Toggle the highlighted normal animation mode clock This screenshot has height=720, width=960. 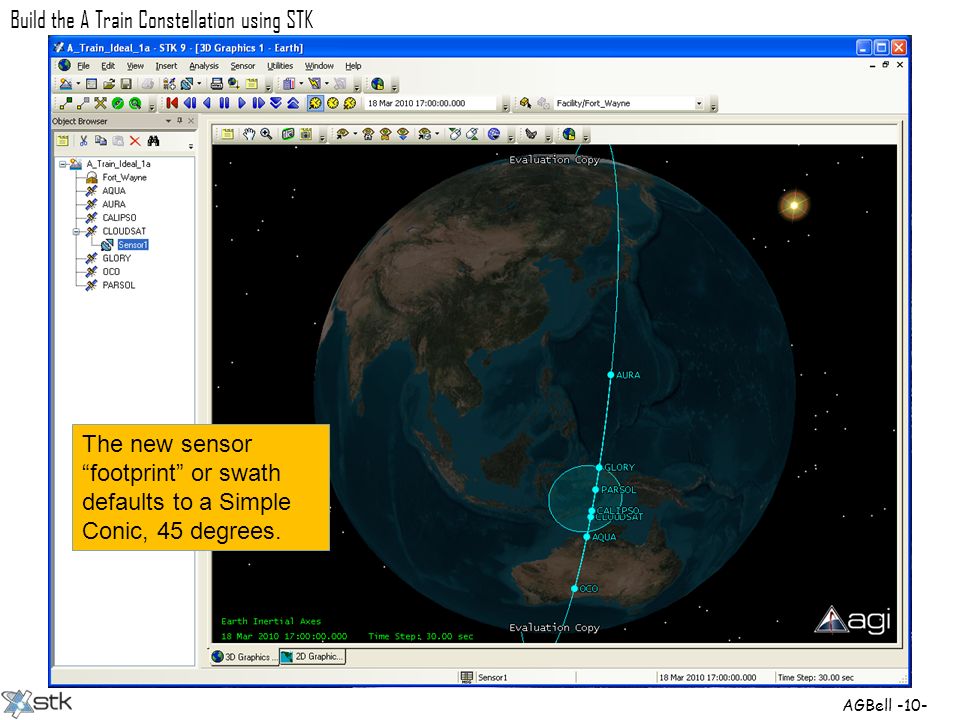(x=315, y=103)
